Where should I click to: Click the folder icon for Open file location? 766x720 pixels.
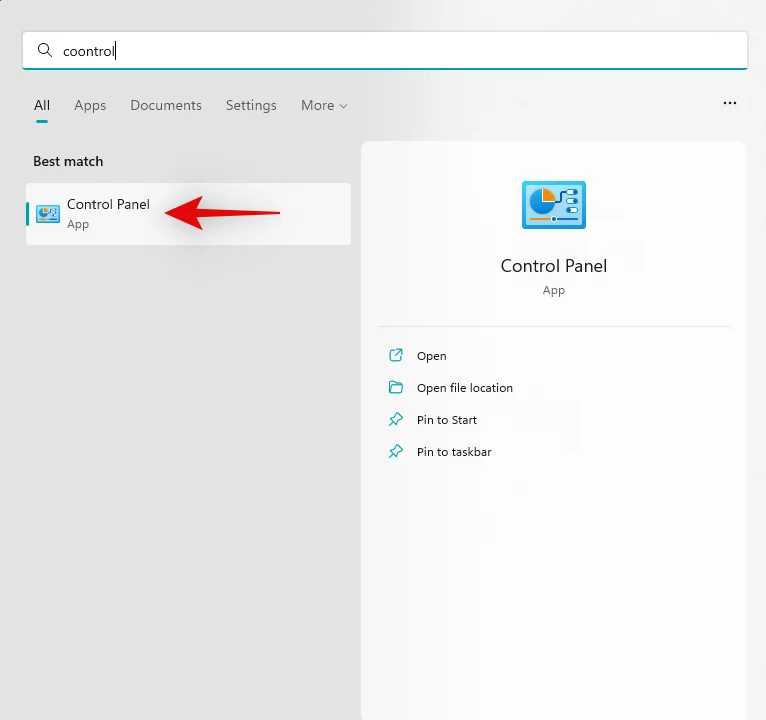[x=396, y=388]
